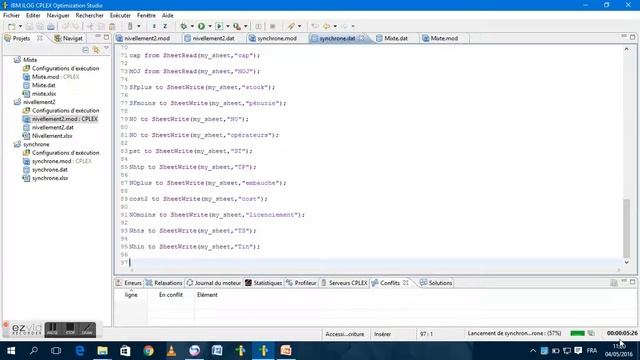Show hidden system tray icons

(x=533, y=351)
